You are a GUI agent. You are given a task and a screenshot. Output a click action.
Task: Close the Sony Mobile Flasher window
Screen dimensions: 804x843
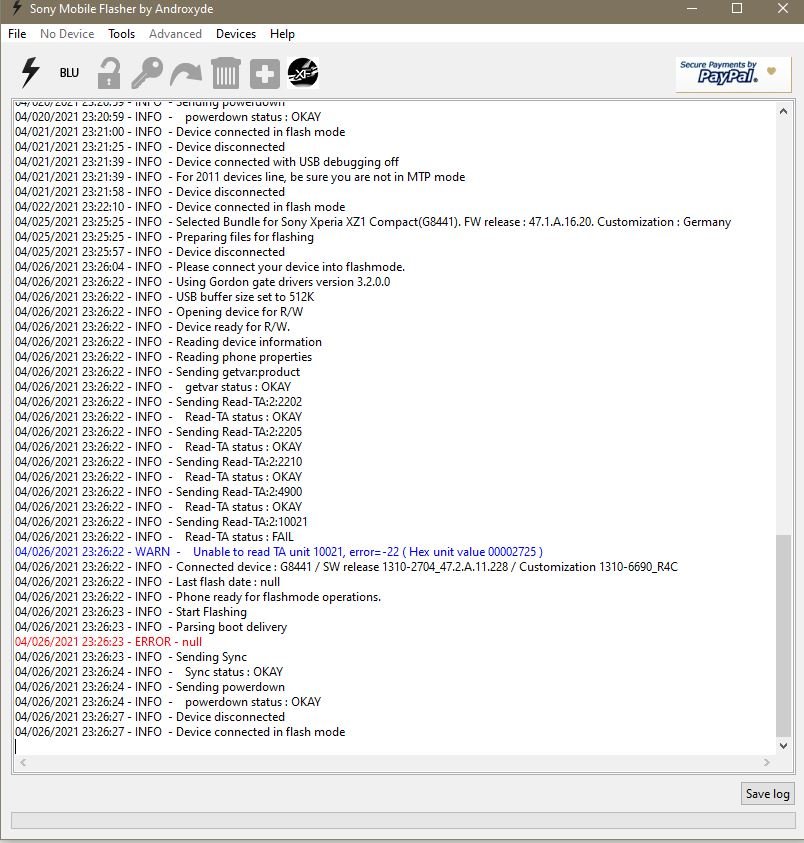pos(782,9)
